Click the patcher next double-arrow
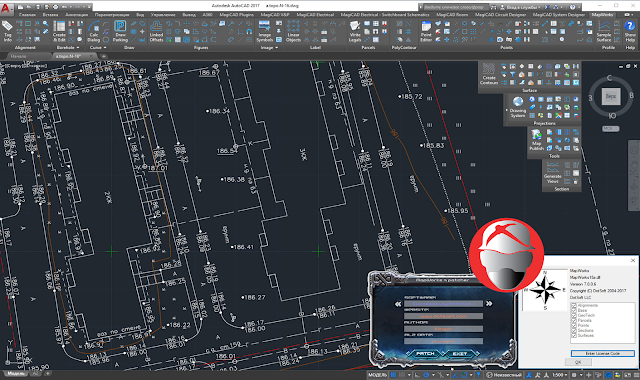Image resolution: width=640 pixels, height=380 pixels. coord(489,304)
